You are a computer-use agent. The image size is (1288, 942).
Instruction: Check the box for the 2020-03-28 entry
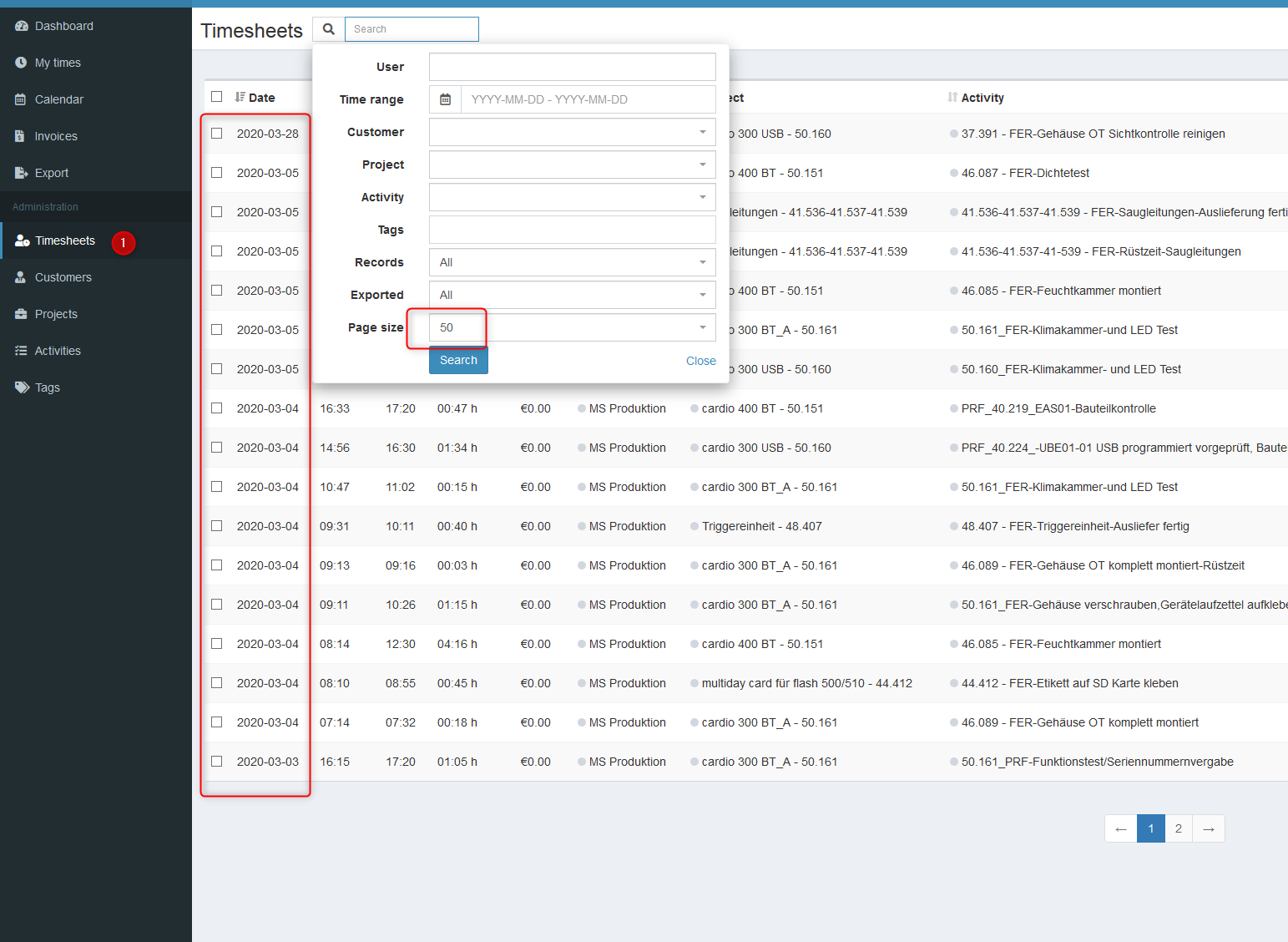216,133
